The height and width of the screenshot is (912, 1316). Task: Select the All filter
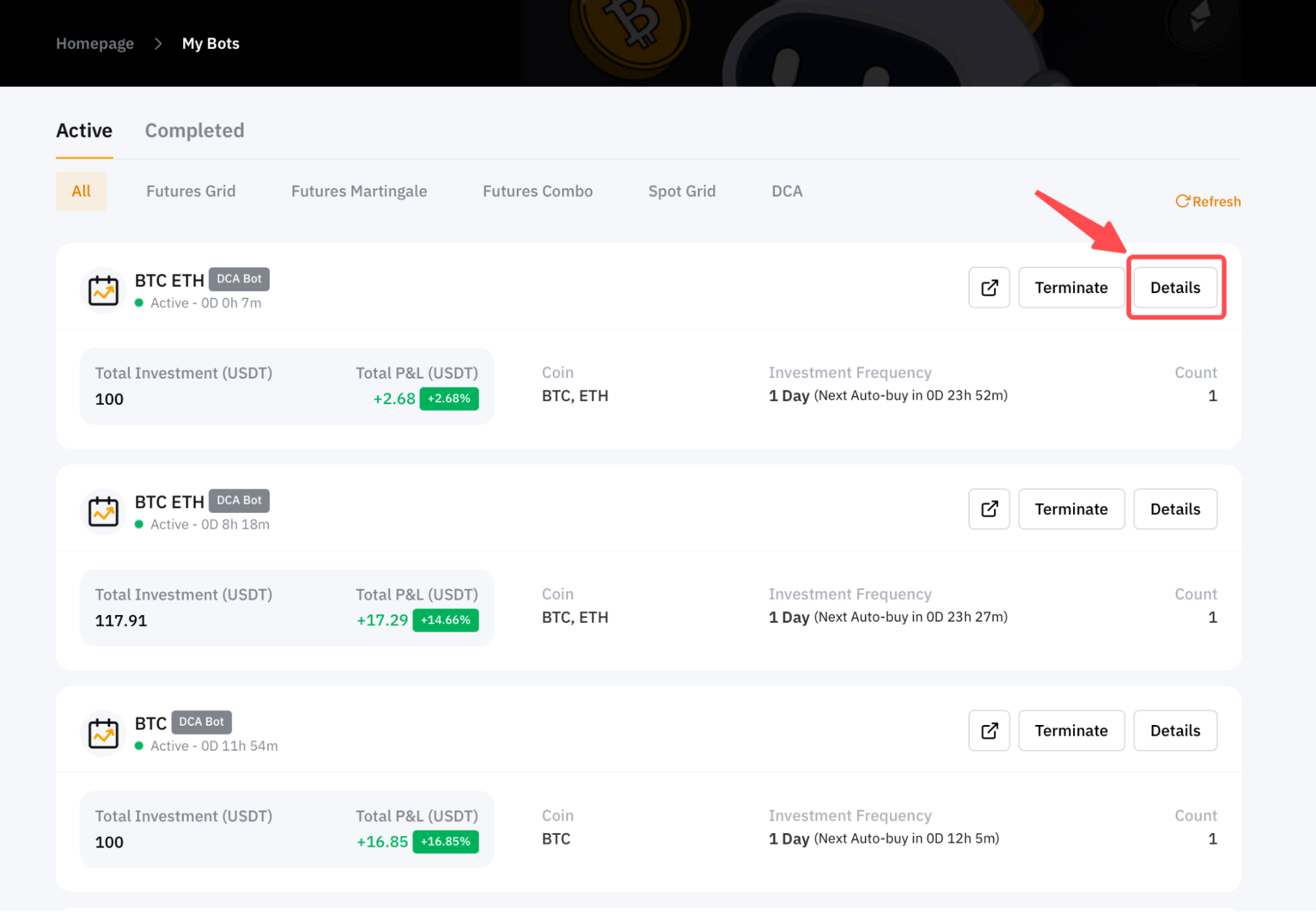[81, 191]
